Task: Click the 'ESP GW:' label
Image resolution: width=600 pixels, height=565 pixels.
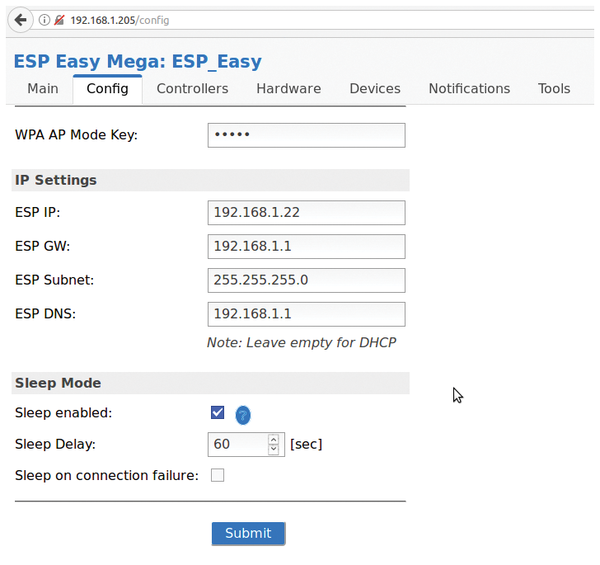Action: pos(42,246)
